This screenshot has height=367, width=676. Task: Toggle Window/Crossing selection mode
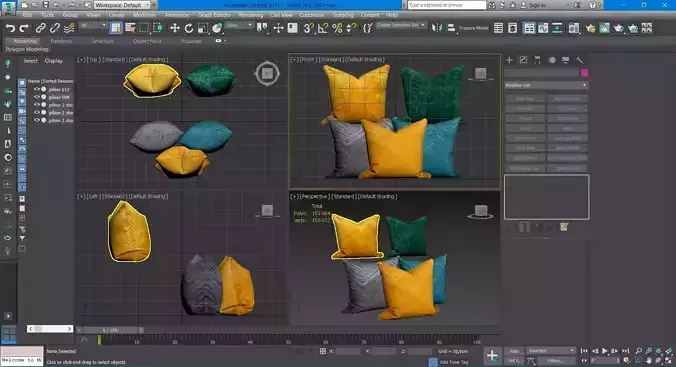158,28
